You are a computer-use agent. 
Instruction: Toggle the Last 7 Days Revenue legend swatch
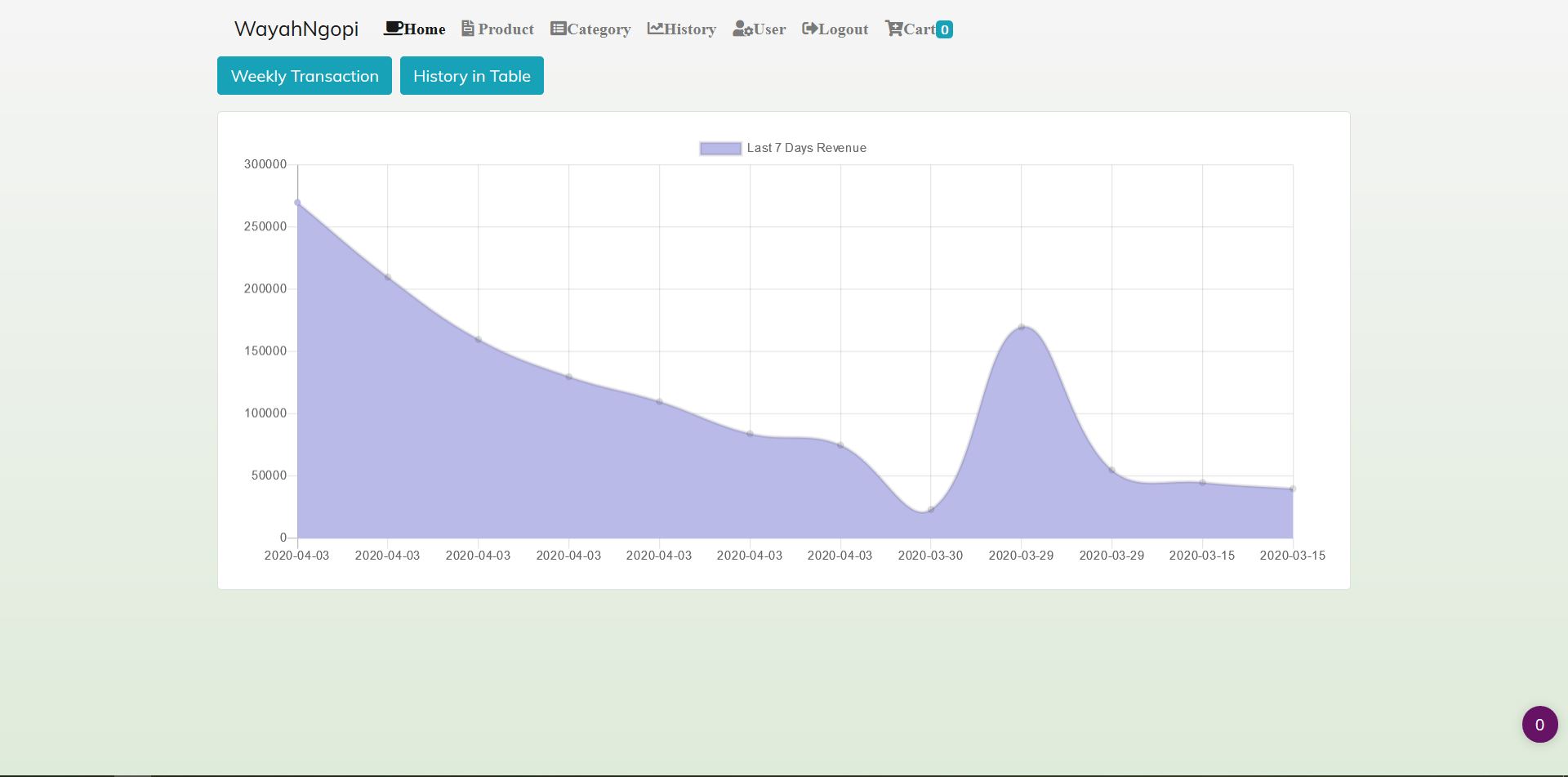tap(720, 148)
